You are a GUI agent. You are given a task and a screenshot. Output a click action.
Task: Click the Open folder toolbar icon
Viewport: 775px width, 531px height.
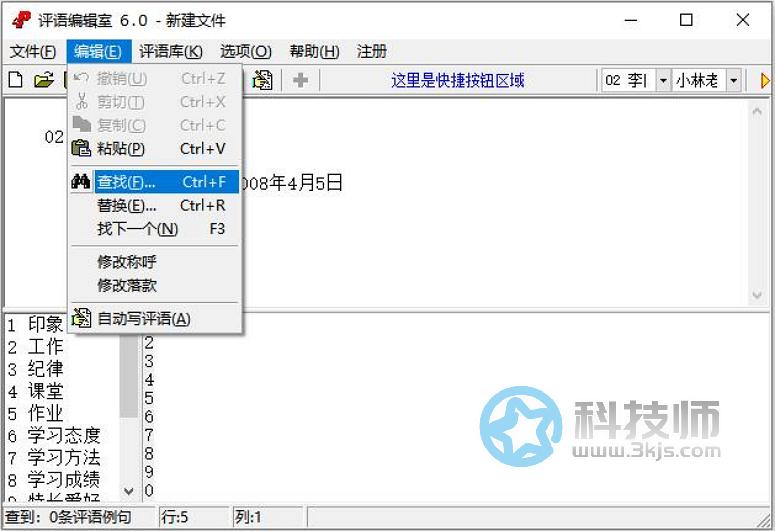pyautogui.click(x=43, y=80)
